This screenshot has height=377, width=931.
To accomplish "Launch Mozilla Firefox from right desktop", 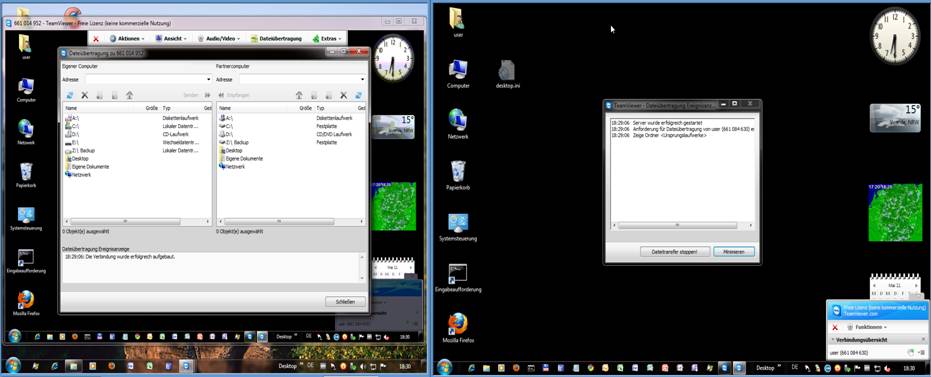I will pyautogui.click(x=458, y=328).
